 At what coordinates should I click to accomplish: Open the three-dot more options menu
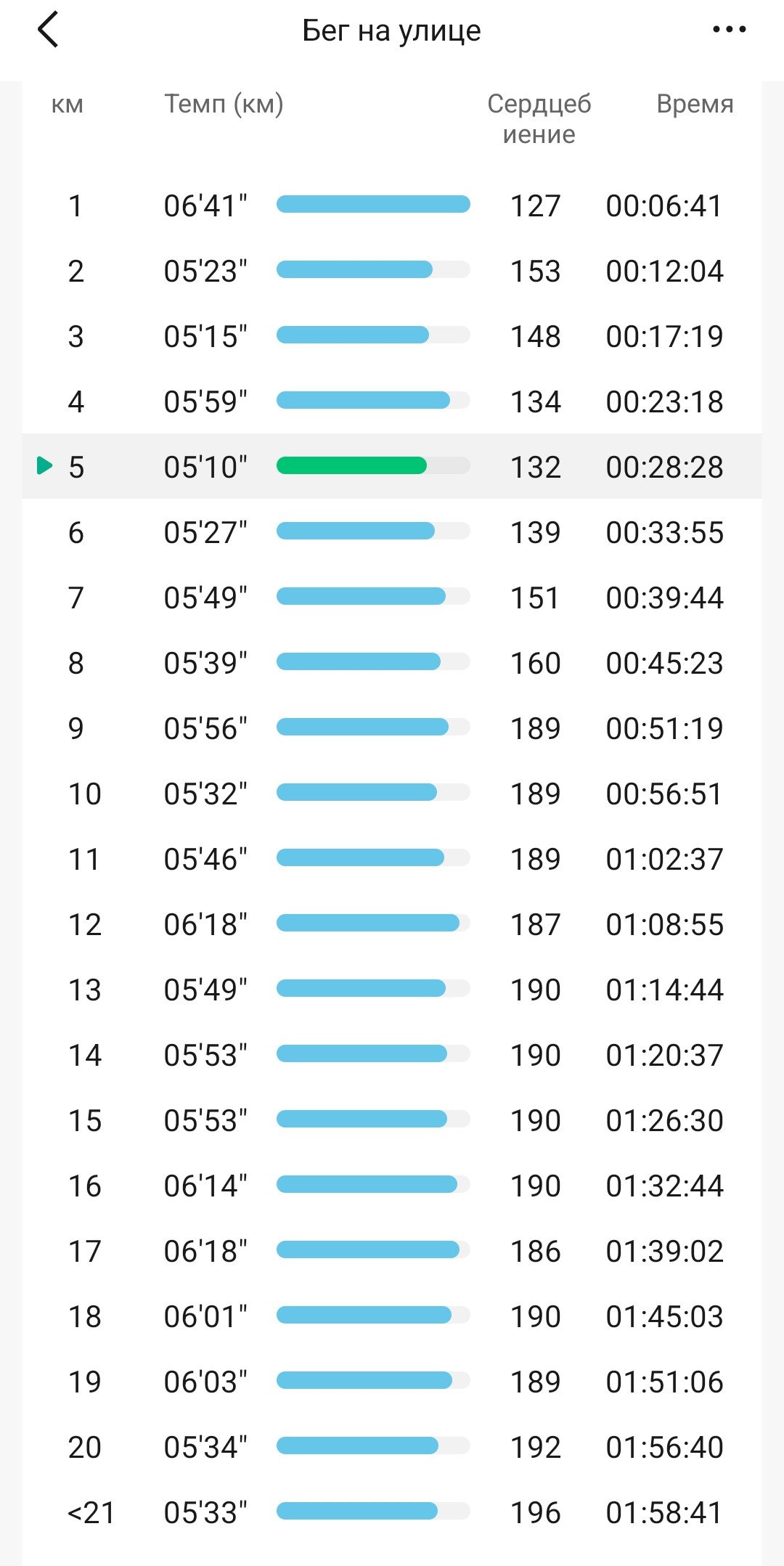pos(729,30)
